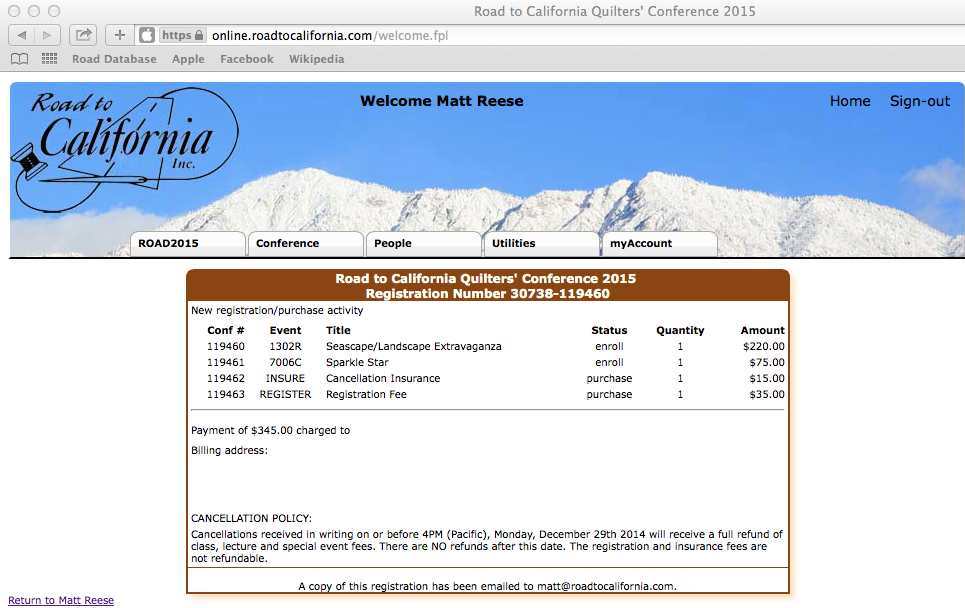This screenshot has height=608, width=965.
Task: Click conf number 119461
Action: click(x=225, y=362)
